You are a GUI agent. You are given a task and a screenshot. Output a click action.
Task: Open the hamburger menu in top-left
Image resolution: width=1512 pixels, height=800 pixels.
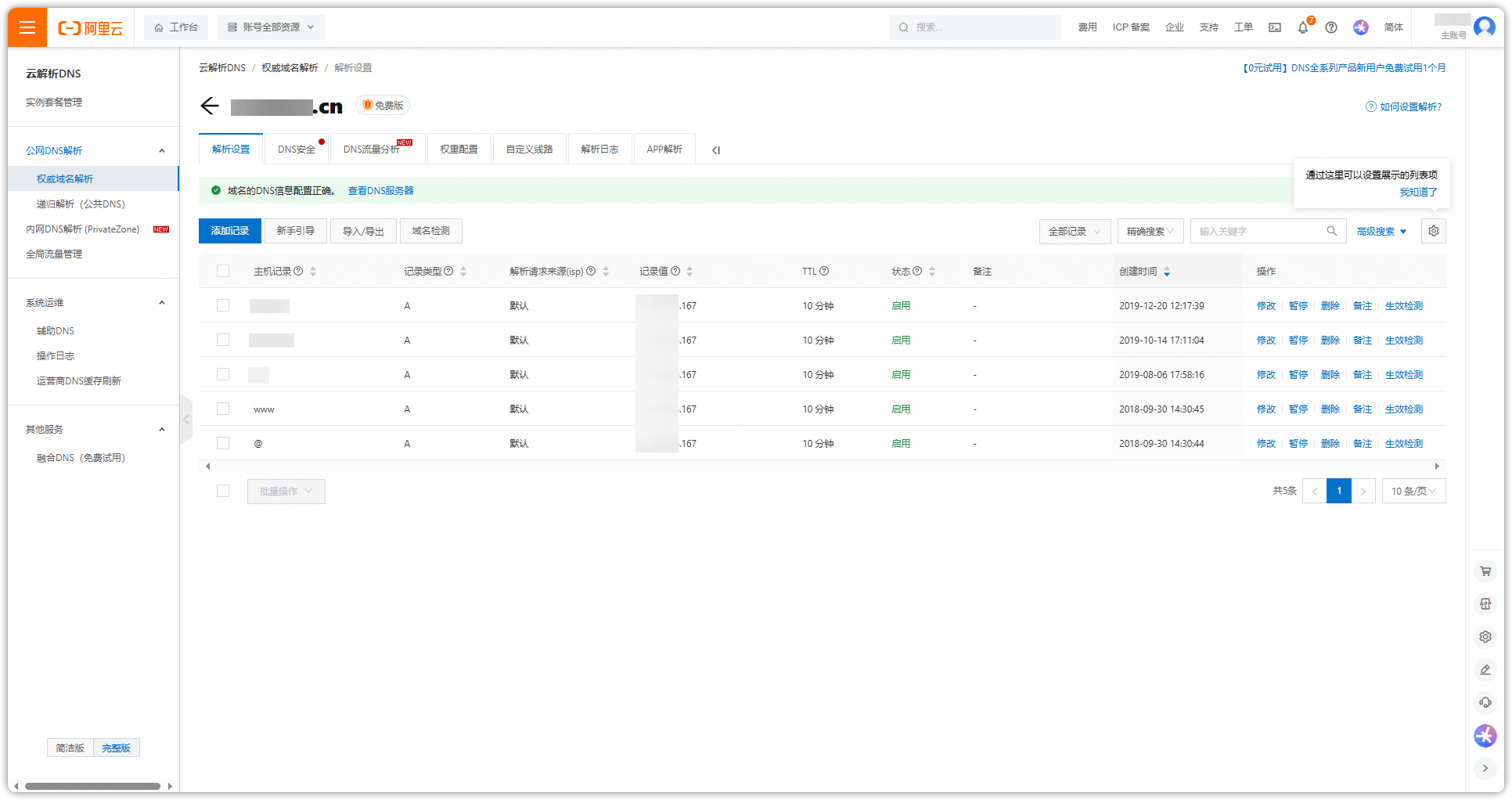pyautogui.click(x=27, y=28)
